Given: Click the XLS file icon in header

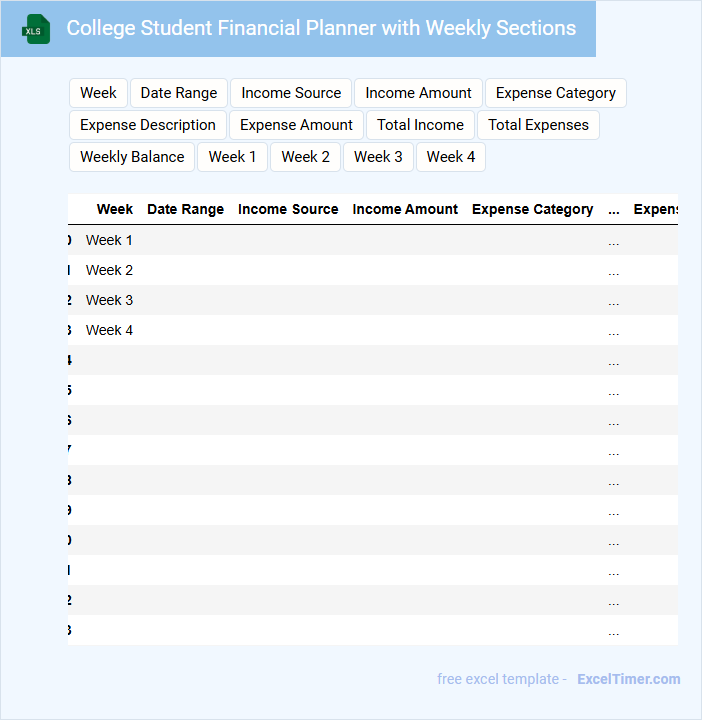Looking at the screenshot, I should click(x=36, y=29).
